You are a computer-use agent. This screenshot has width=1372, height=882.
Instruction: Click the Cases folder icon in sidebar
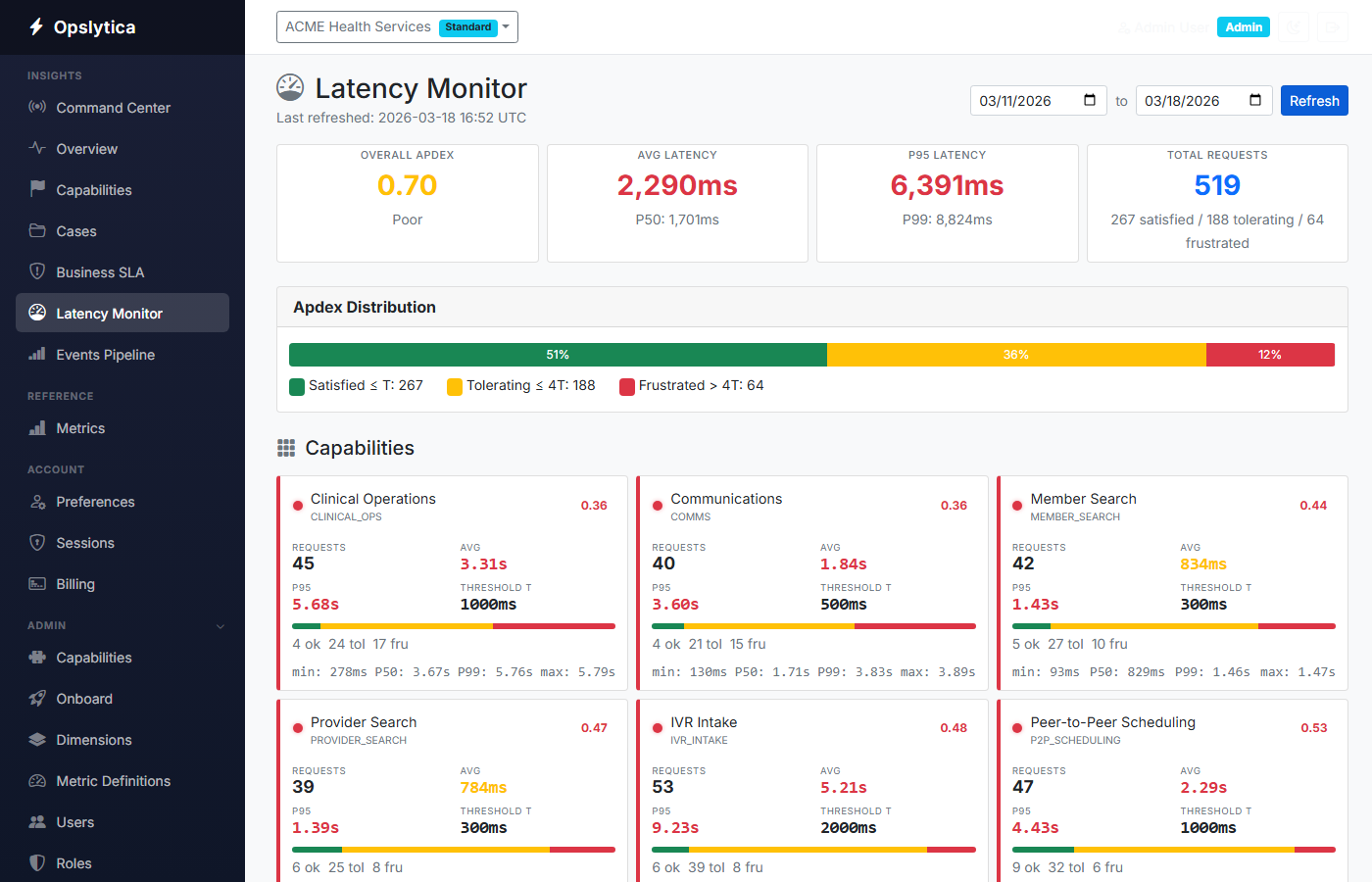36,230
